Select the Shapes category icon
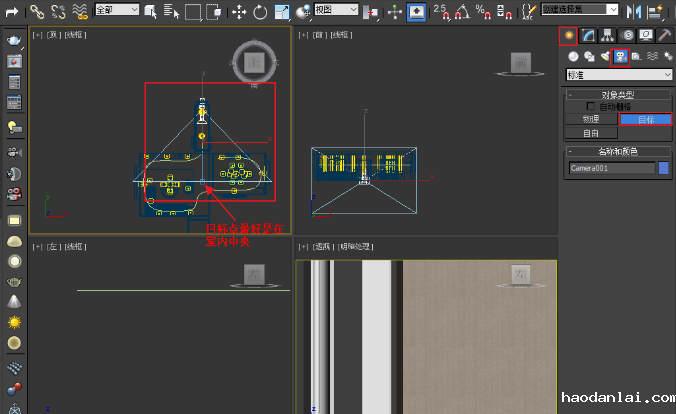676x414 pixels. tap(589, 56)
